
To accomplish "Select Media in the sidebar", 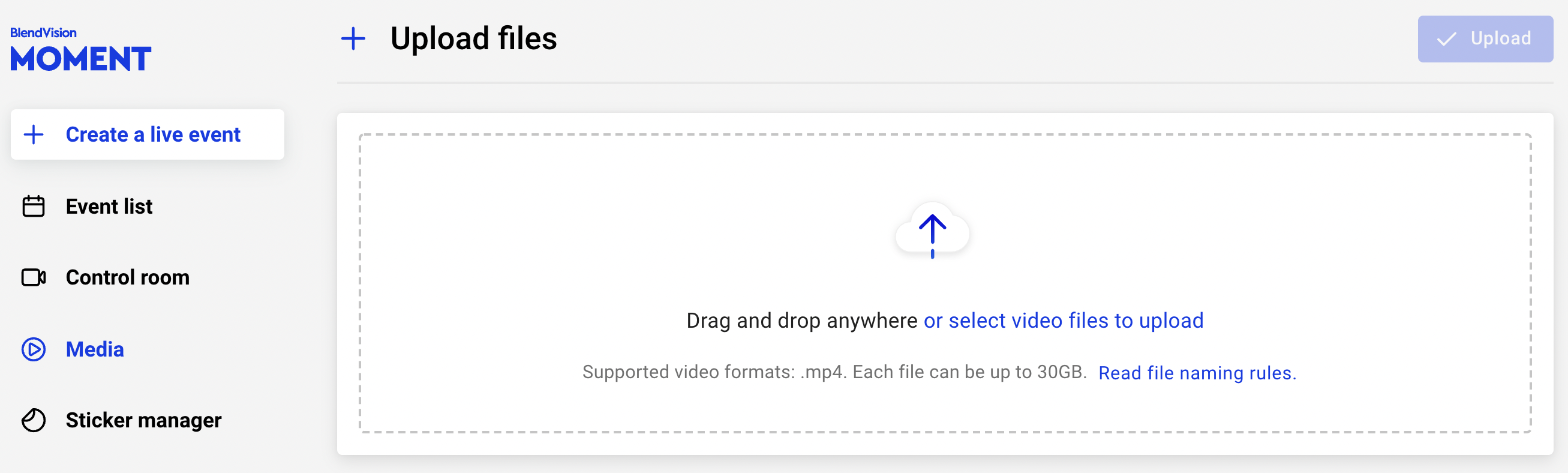I will click(95, 349).
